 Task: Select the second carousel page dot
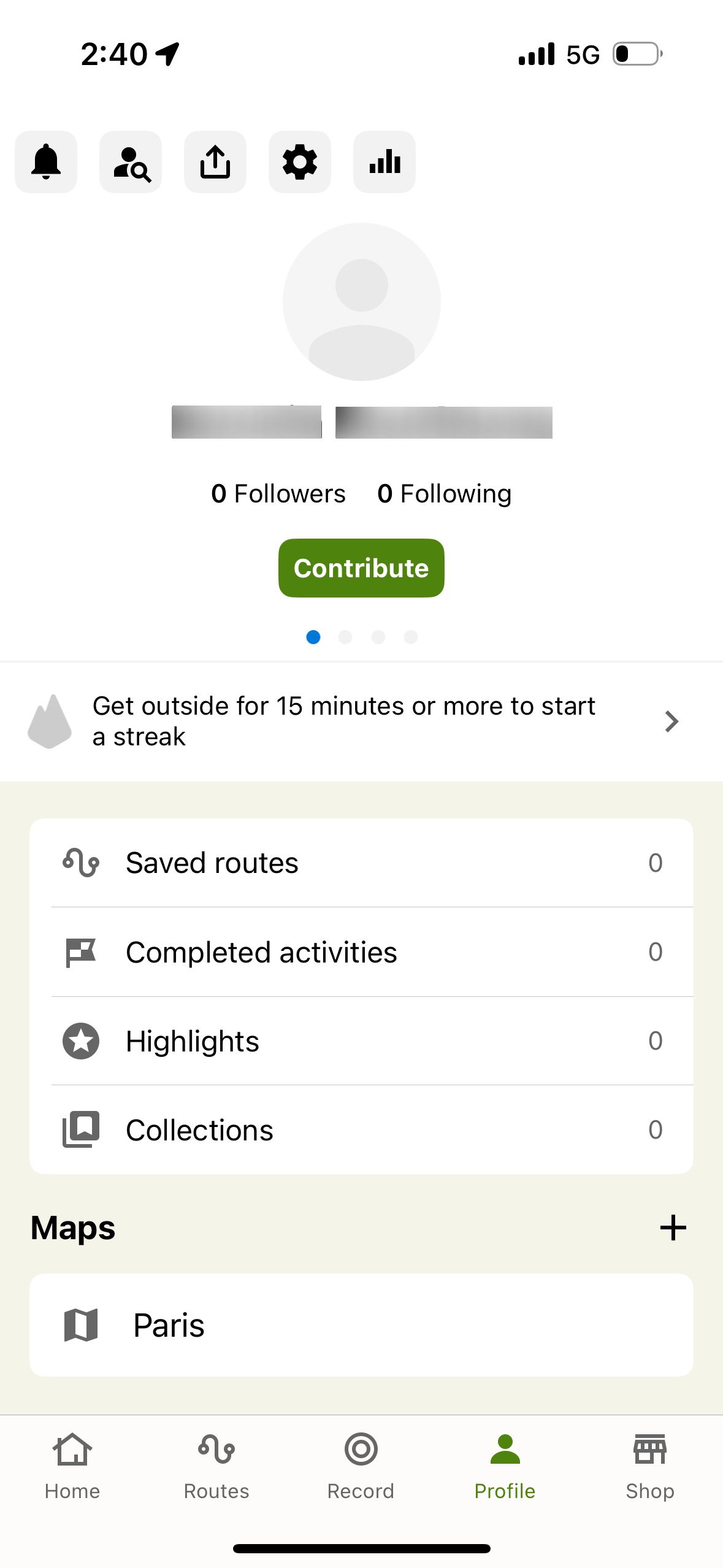[345, 637]
